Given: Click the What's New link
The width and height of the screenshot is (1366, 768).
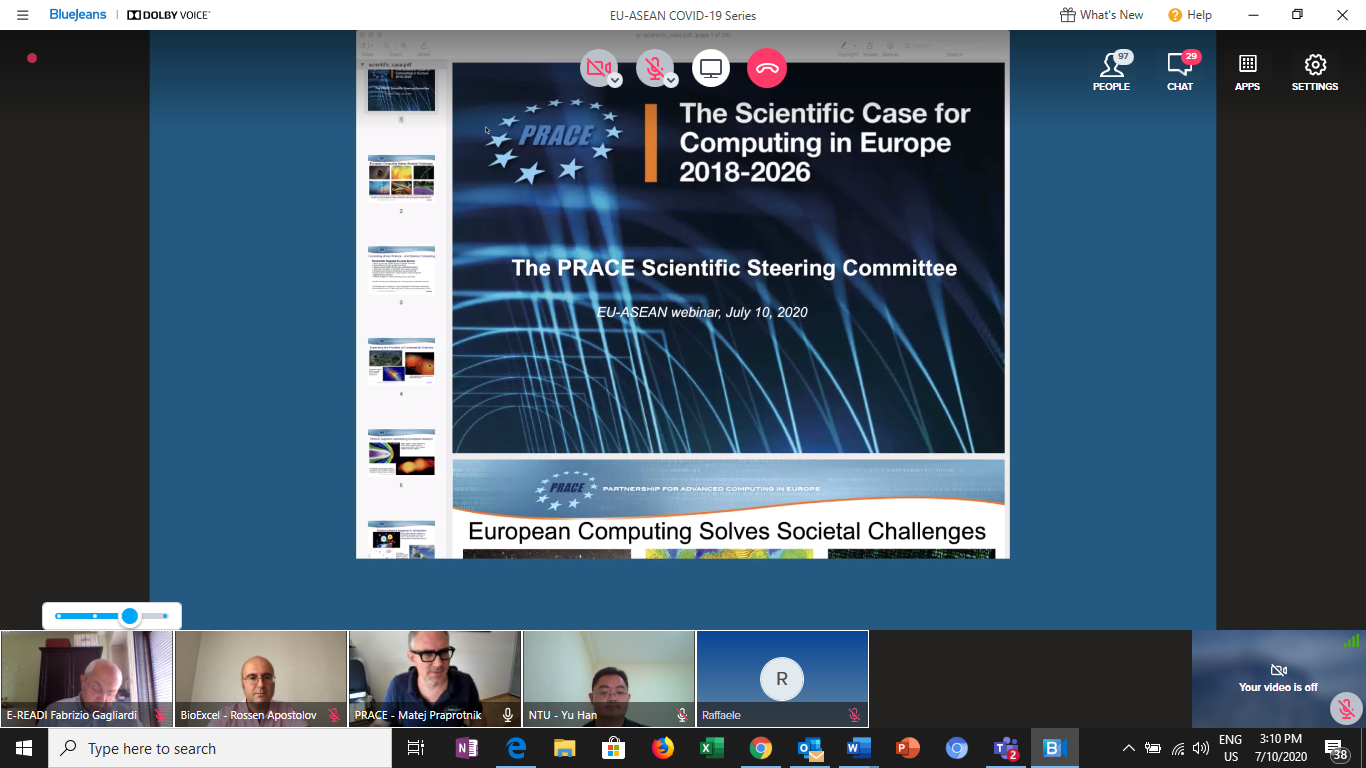Looking at the screenshot, I should coord(1101,15).
